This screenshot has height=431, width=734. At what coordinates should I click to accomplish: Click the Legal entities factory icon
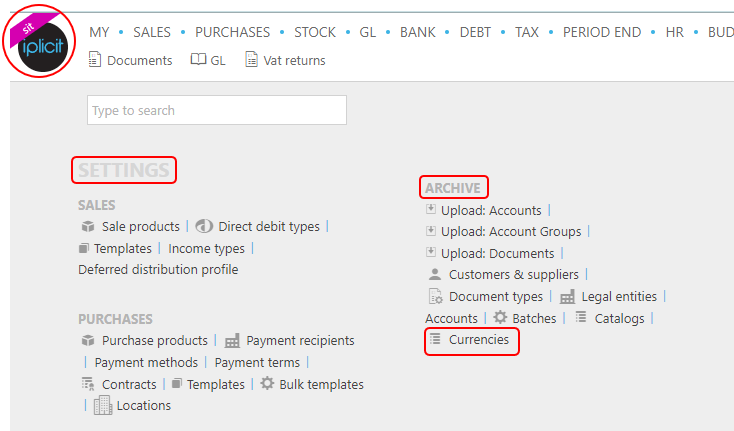[567, 297]
